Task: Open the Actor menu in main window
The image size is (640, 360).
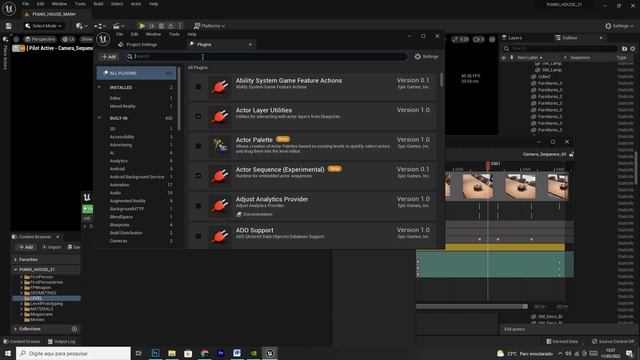Action: (x=136, y=4)
